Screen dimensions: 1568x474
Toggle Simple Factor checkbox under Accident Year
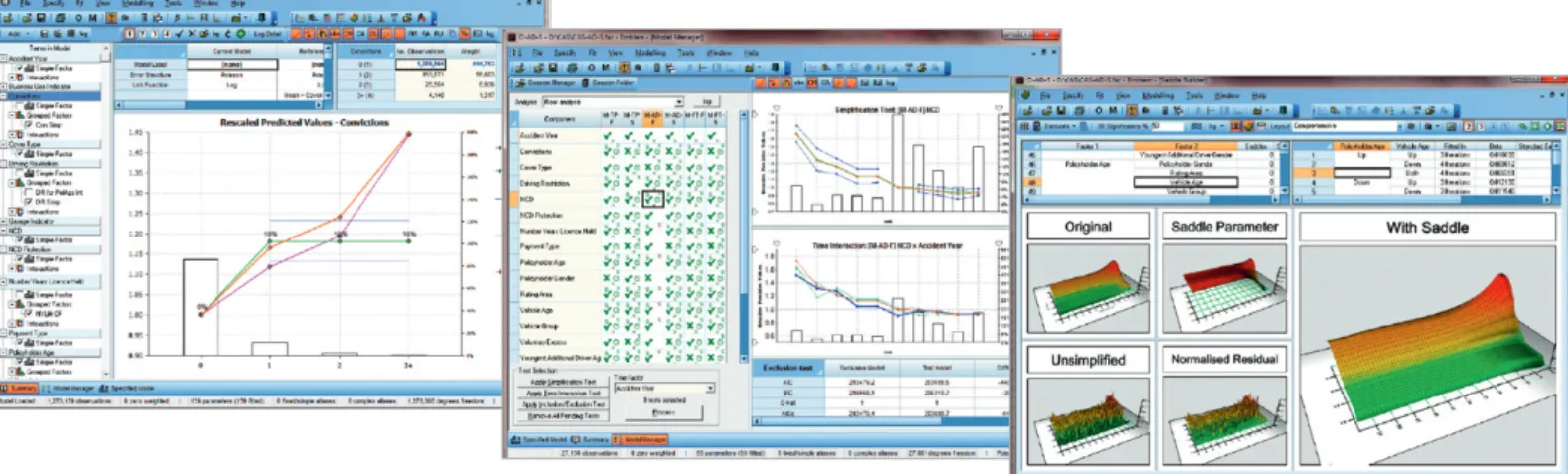coord(19,68)
